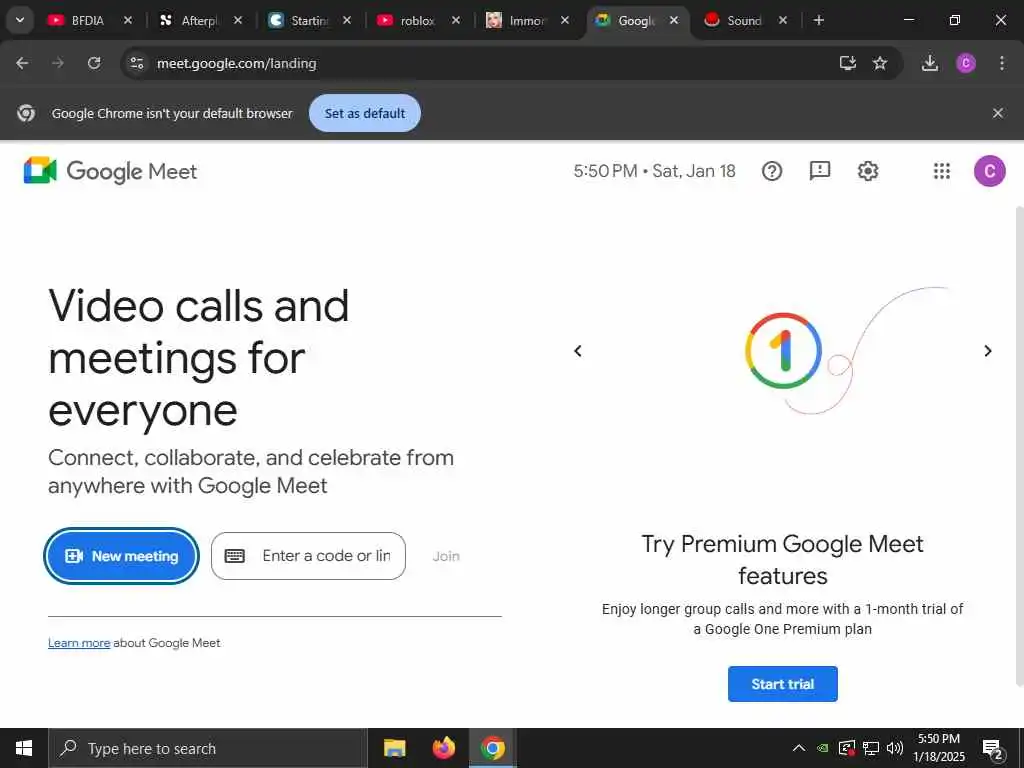This screenshot has height=768, width=1024.
Task: Open network icon in system tray
Action: [x=871, y=748]
